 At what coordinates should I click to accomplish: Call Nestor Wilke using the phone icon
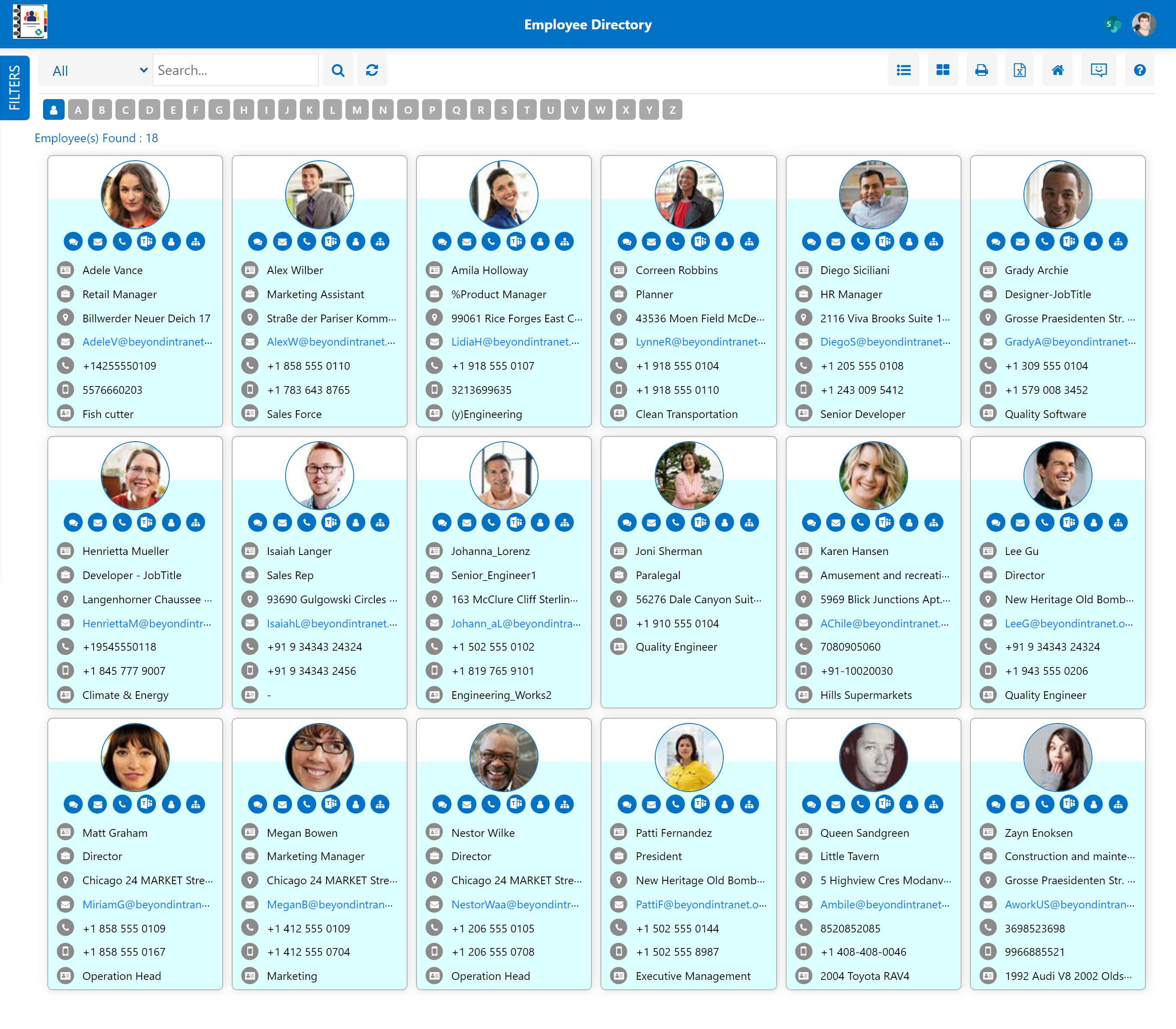pos(491,804)
